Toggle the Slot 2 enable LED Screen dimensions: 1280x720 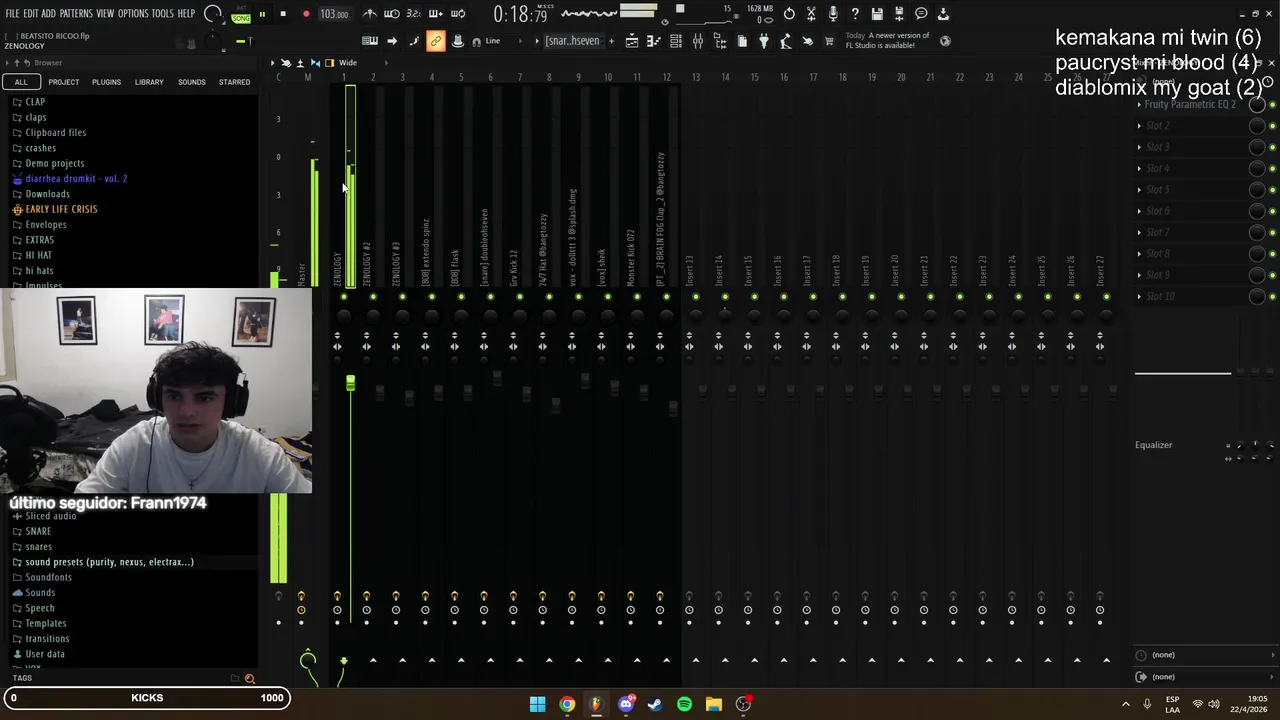click(x=1272, y=126)
